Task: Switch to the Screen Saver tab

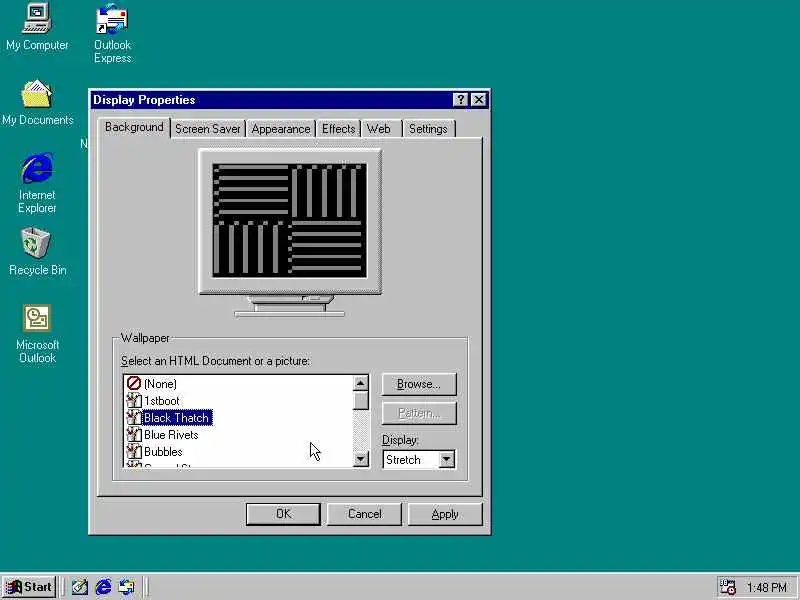Action: coord(208,129)
